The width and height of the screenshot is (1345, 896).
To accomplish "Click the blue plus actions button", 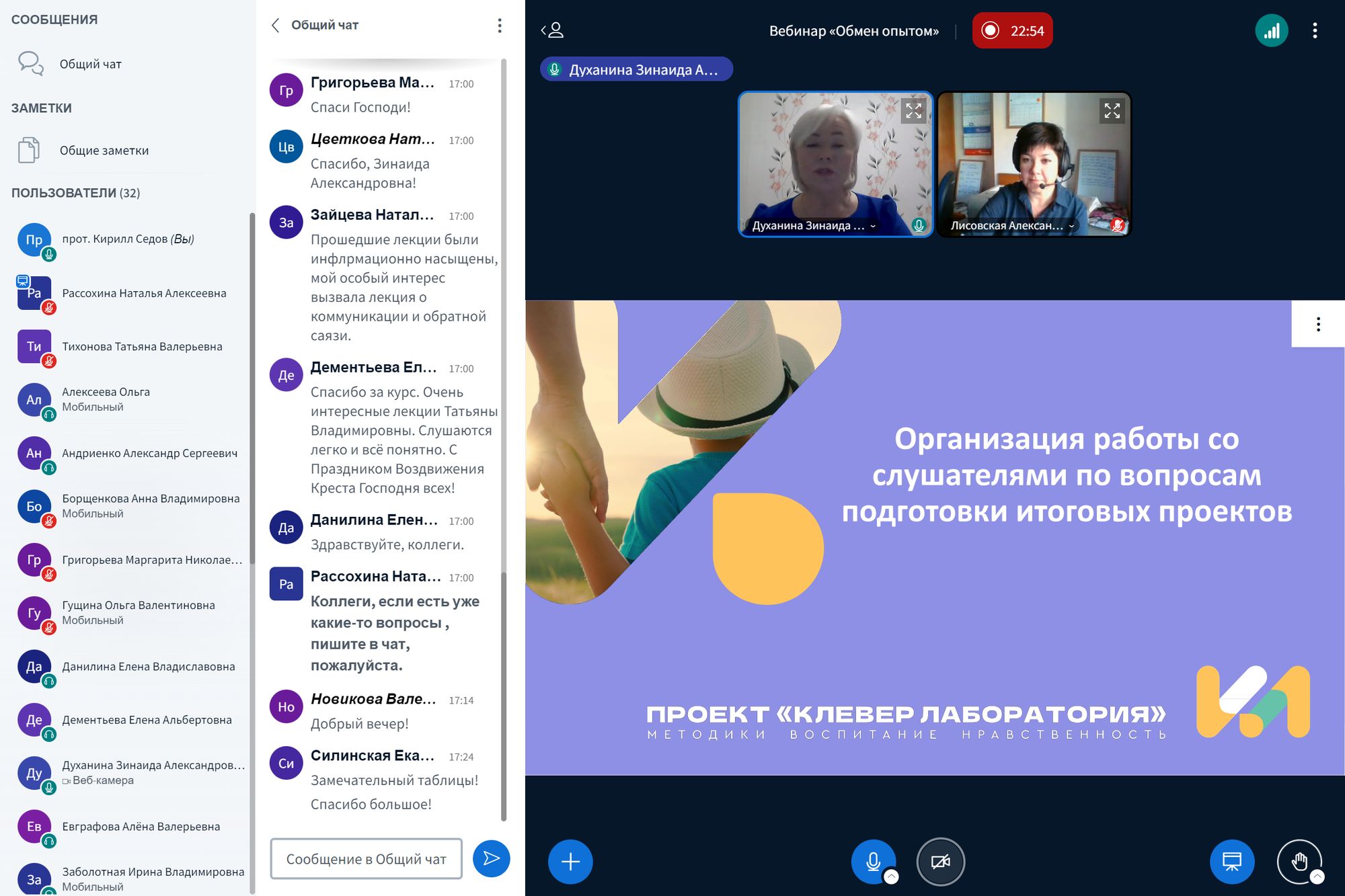I will tap(570, 861).
